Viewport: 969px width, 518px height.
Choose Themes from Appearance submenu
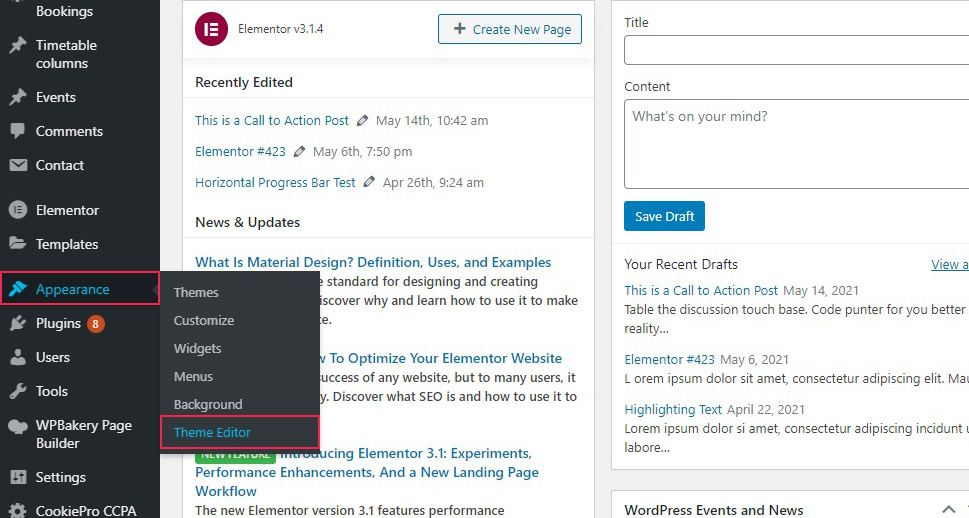coord(196,292)
